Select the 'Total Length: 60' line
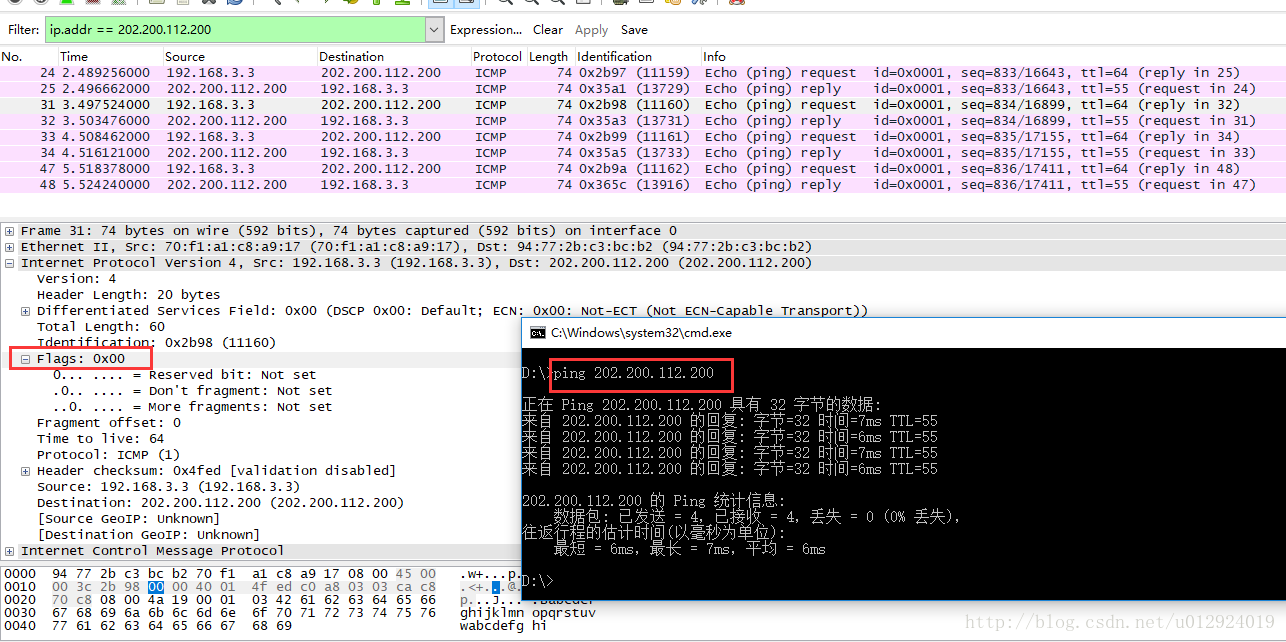Image resolution: width=1286 pixels, height=642 pixels. [101, 327]
